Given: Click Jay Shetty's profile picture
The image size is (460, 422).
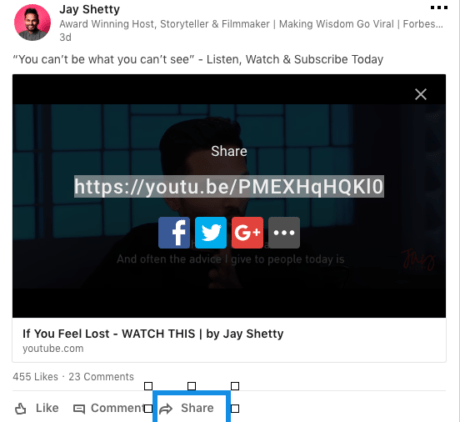Looking at the screenshot, I should [32, 22].
